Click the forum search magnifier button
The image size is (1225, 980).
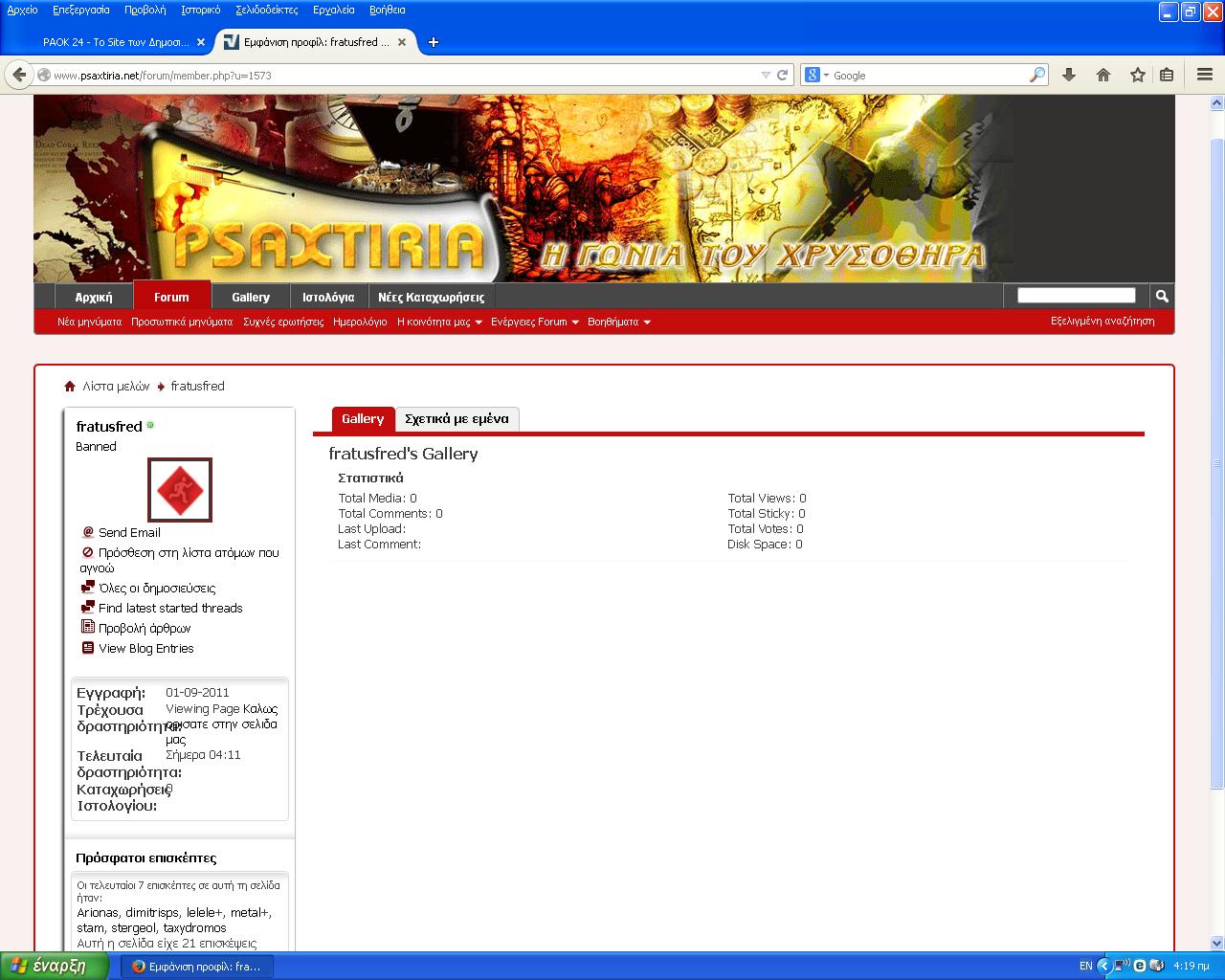1161,297
